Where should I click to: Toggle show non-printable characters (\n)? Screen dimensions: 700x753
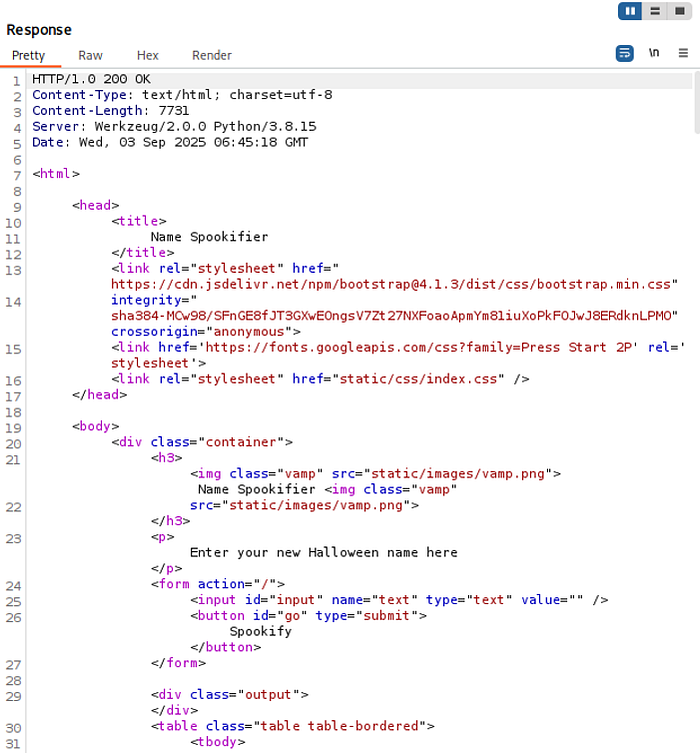coord(654,52)
